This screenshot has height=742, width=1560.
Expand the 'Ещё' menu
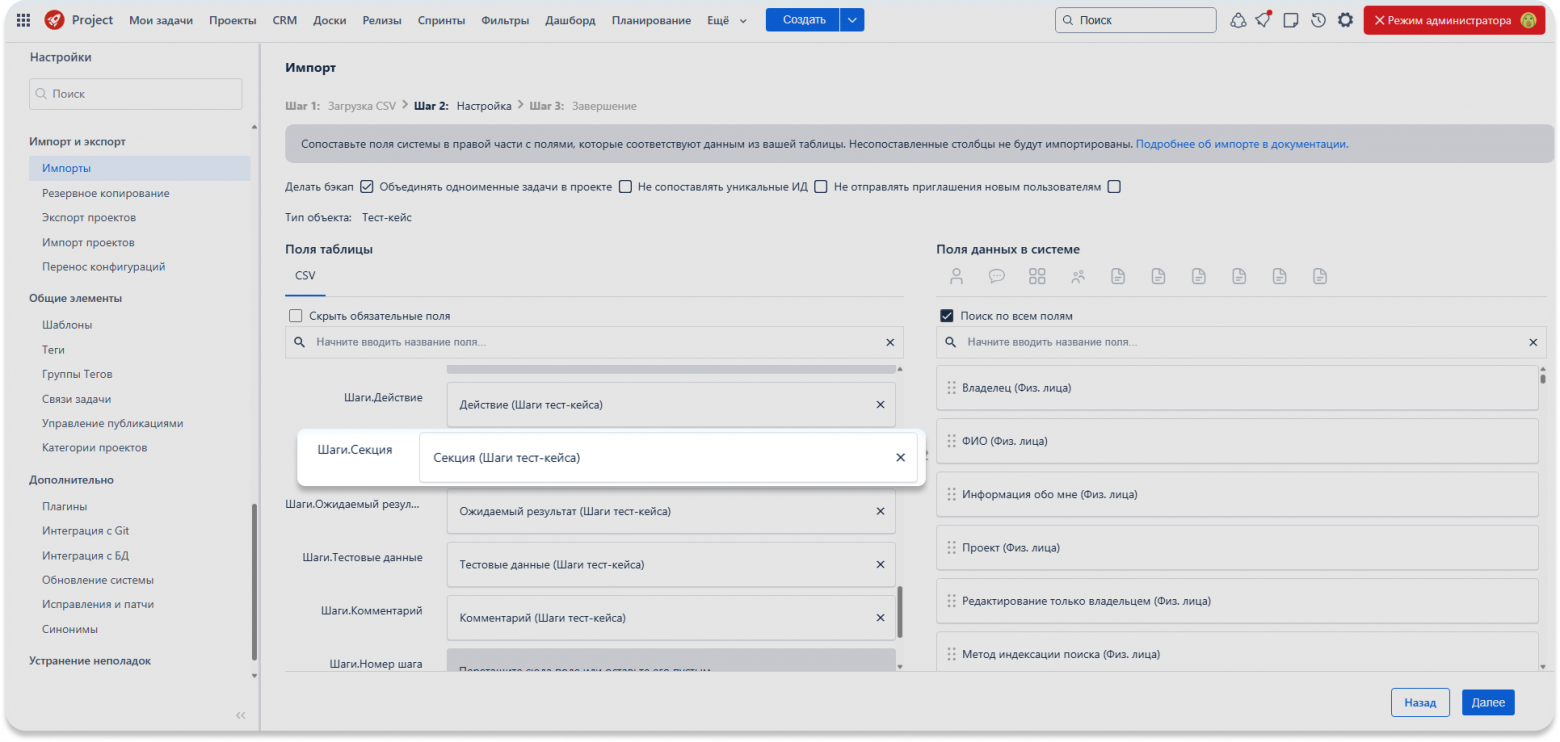coord(727,20)
